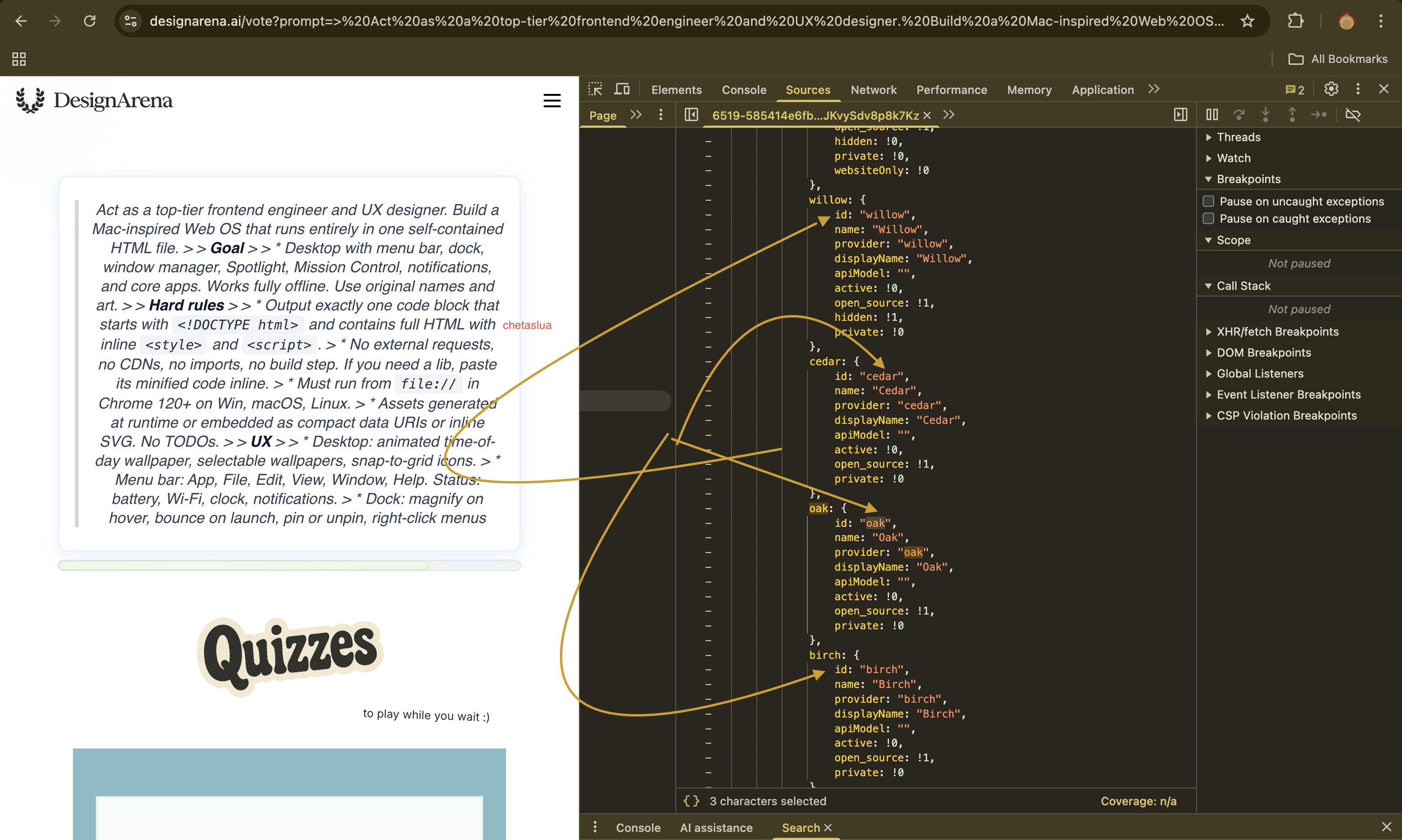Click deactivate breakpoints icon
This screenshot has height=840, width=1402.
coord(1353,115)
